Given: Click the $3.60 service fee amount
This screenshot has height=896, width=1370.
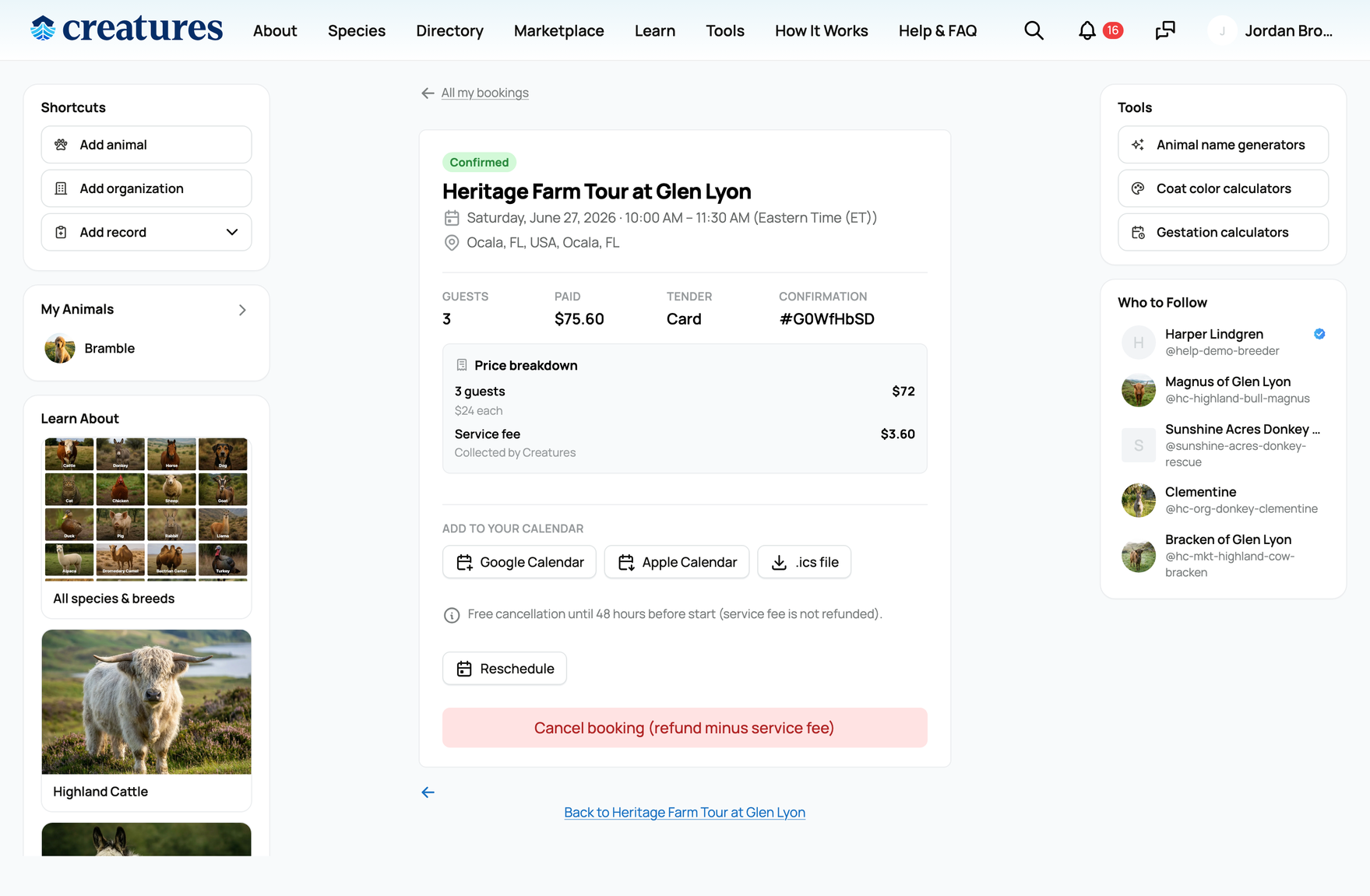Looking at the screenshot, I should tap(897, 434).
